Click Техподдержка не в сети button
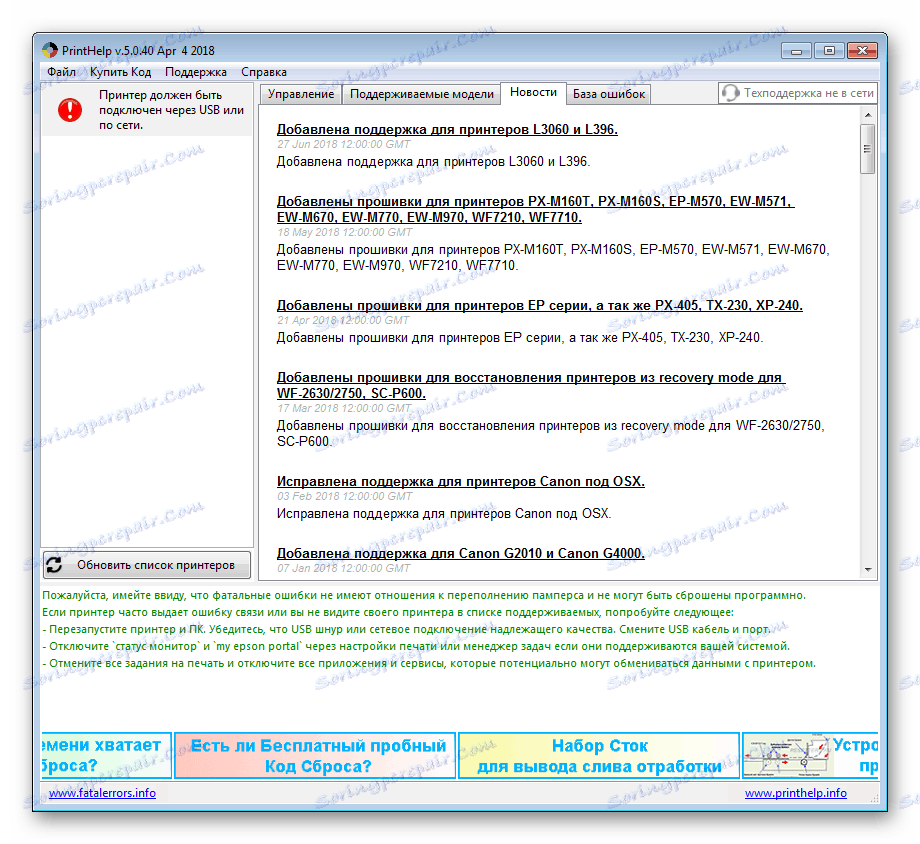 click(x=798, y=93)
